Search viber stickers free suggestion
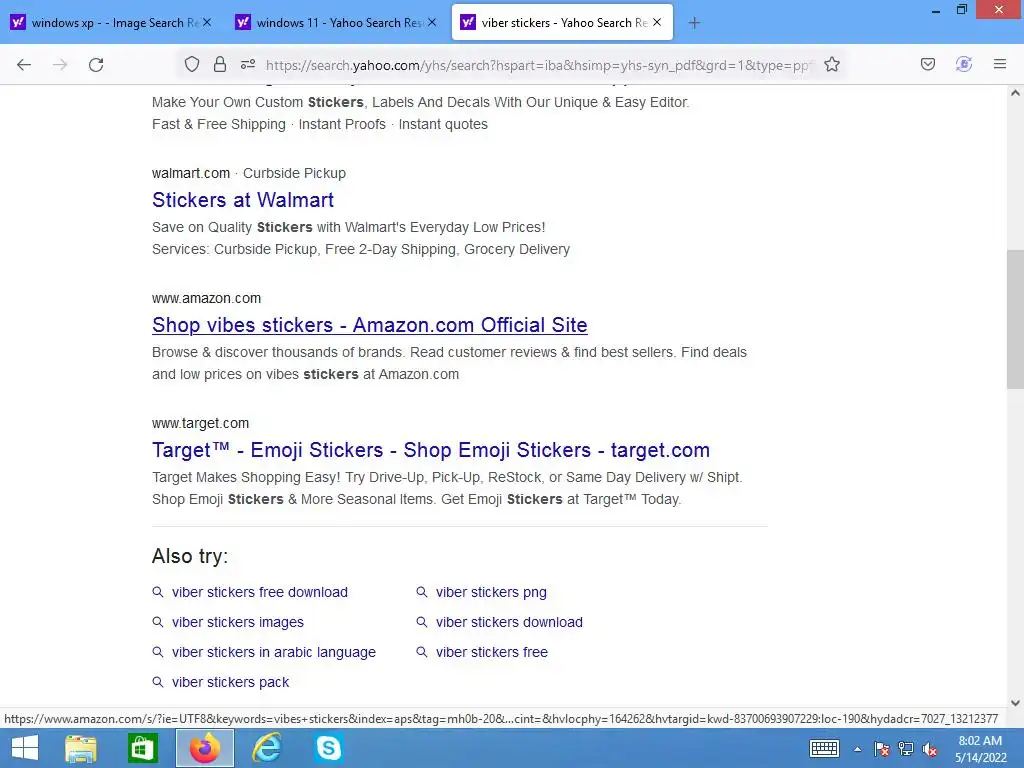 click(x=492, y=652)
